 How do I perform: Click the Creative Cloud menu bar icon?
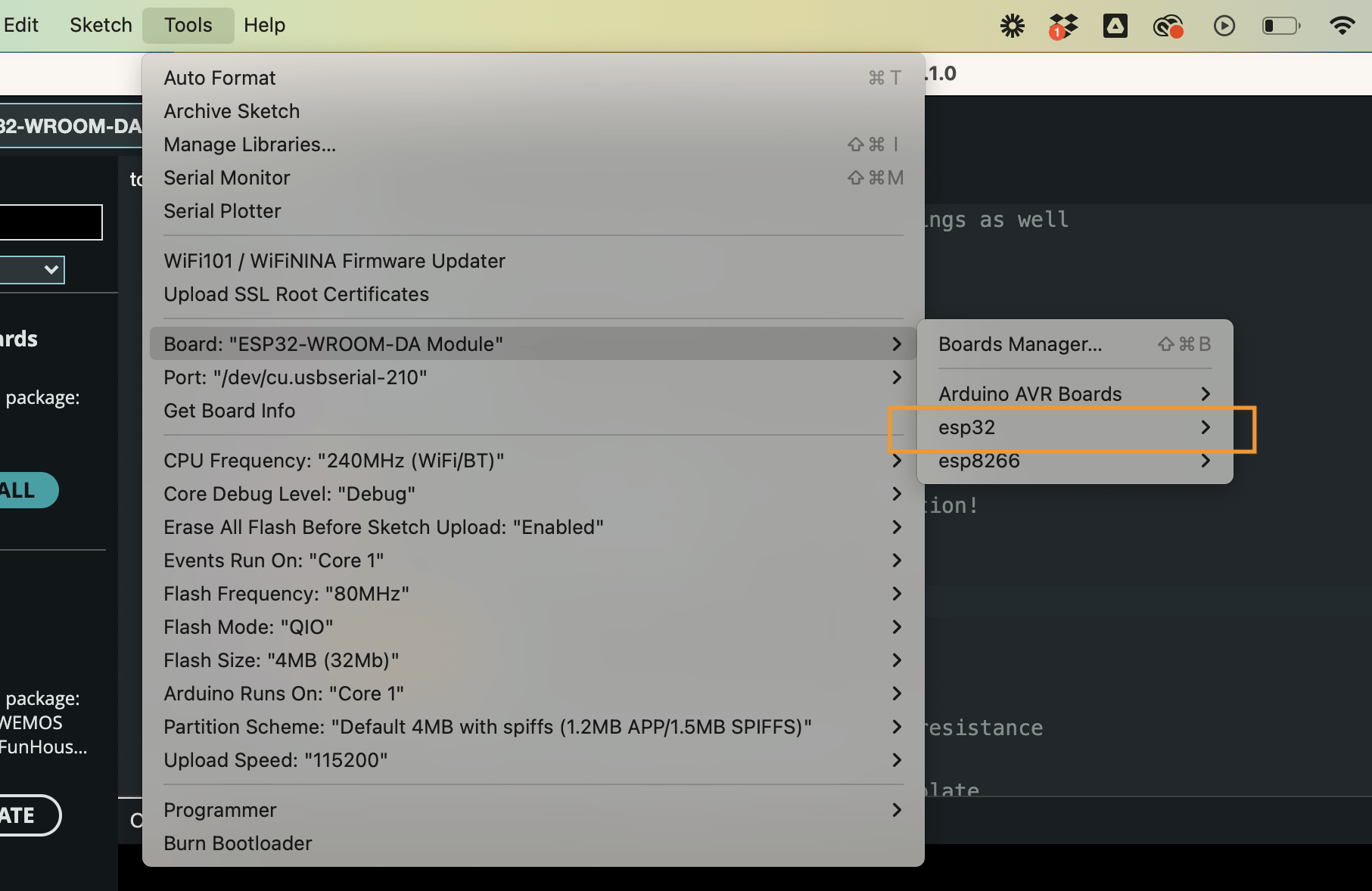pyautogui.click(x=1168, y=26)
